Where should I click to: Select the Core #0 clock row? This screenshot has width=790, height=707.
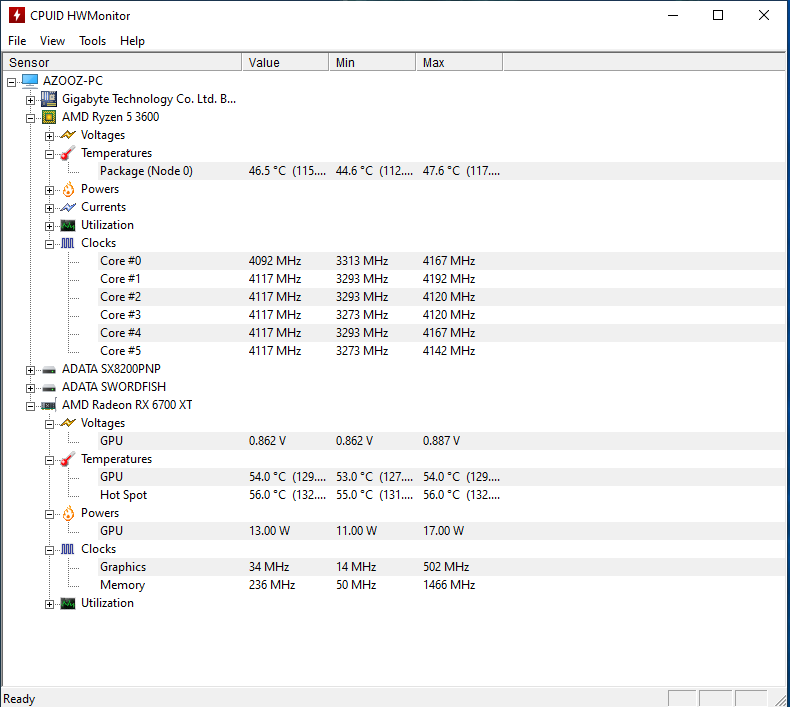click(443, 261)
